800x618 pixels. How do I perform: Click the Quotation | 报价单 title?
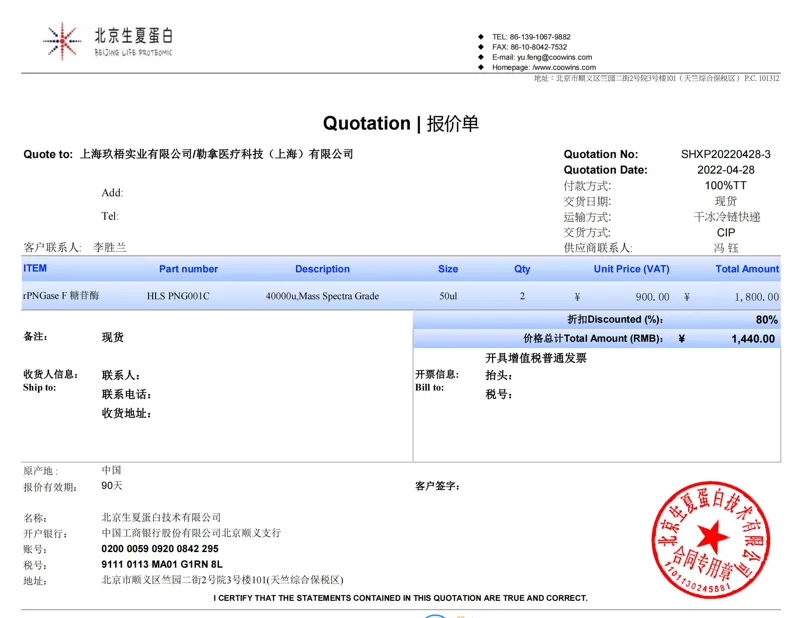pos(401,123)
